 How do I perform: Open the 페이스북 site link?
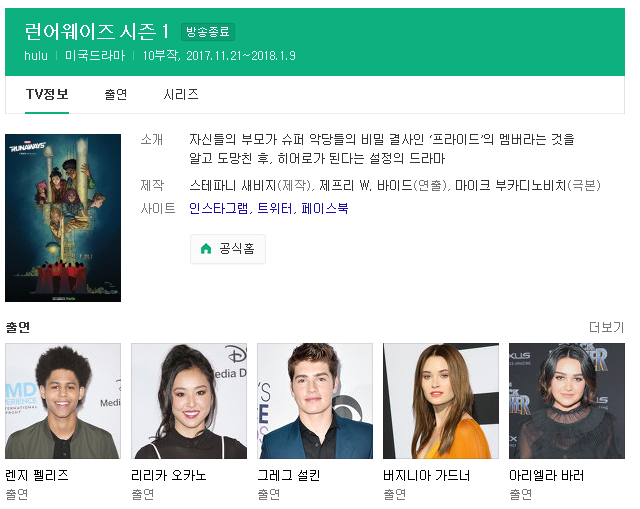(325, 209)
